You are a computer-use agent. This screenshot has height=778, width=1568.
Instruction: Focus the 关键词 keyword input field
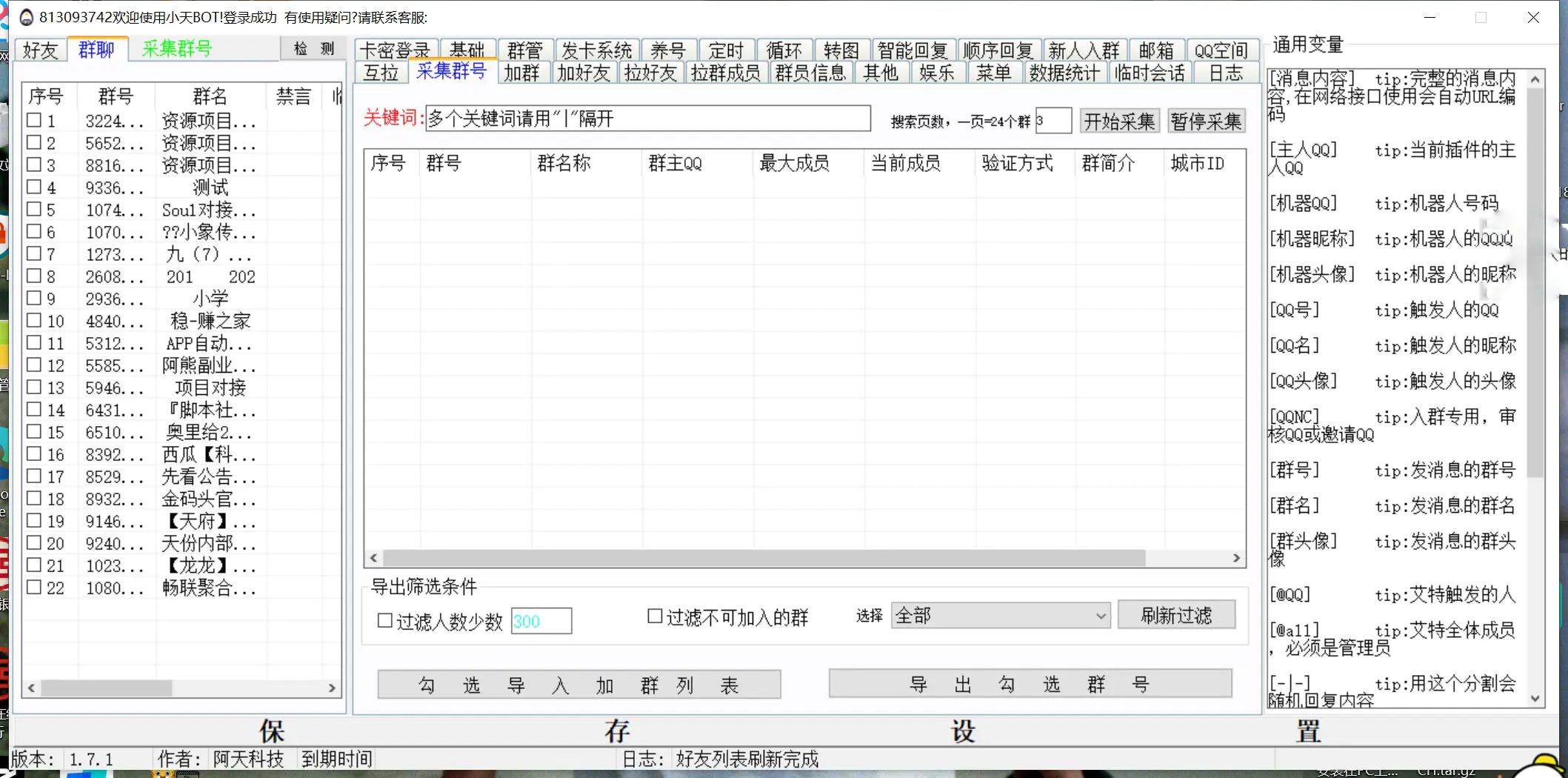647,119
